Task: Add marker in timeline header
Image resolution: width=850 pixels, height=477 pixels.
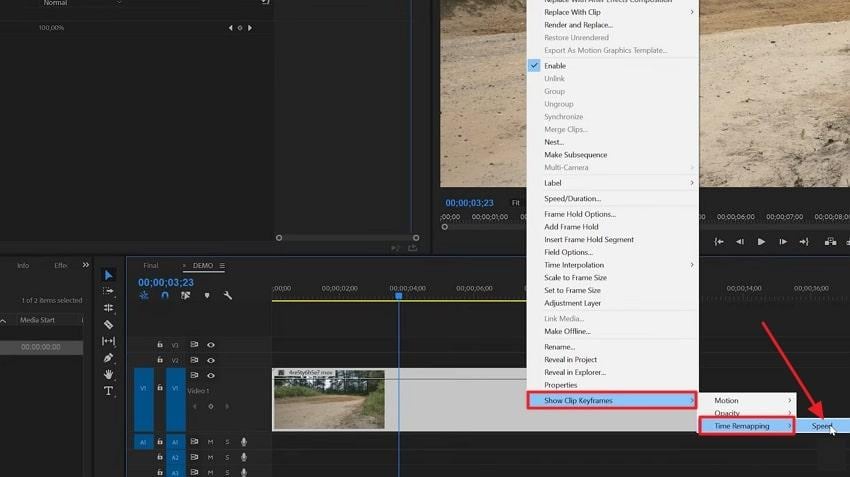Action: 207,295
